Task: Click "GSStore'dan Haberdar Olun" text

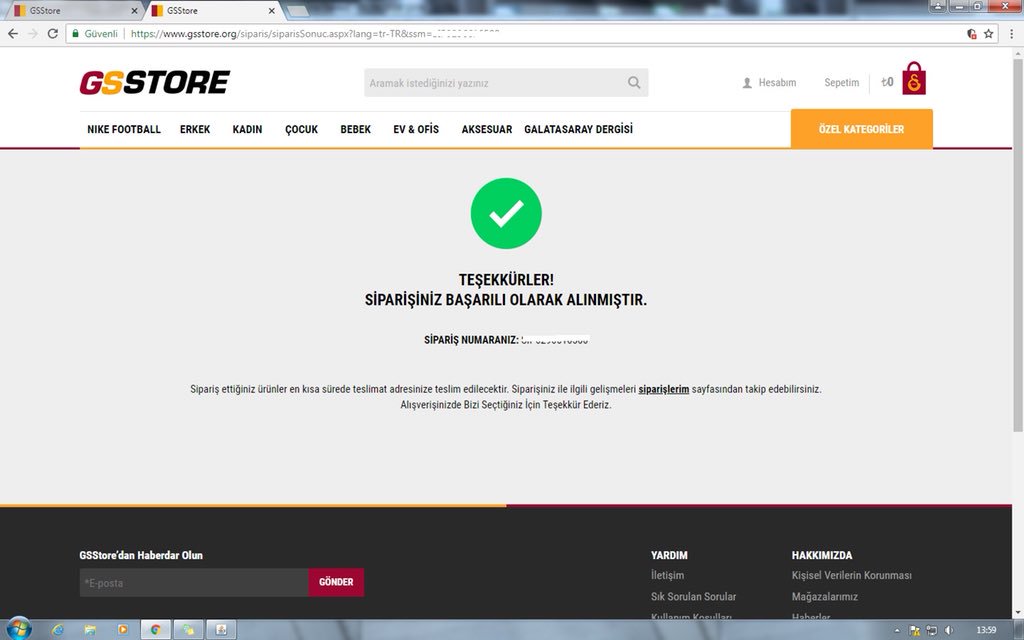Action: click(141, 555)
